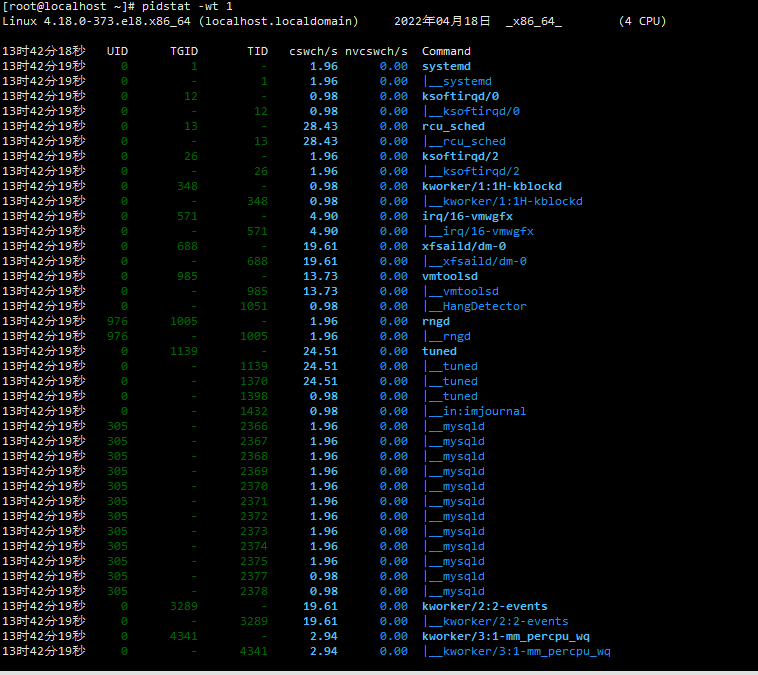Click the '|__vmtoolsd' thread entry
This screenshot has width=758, height=675.
(461, 291)
